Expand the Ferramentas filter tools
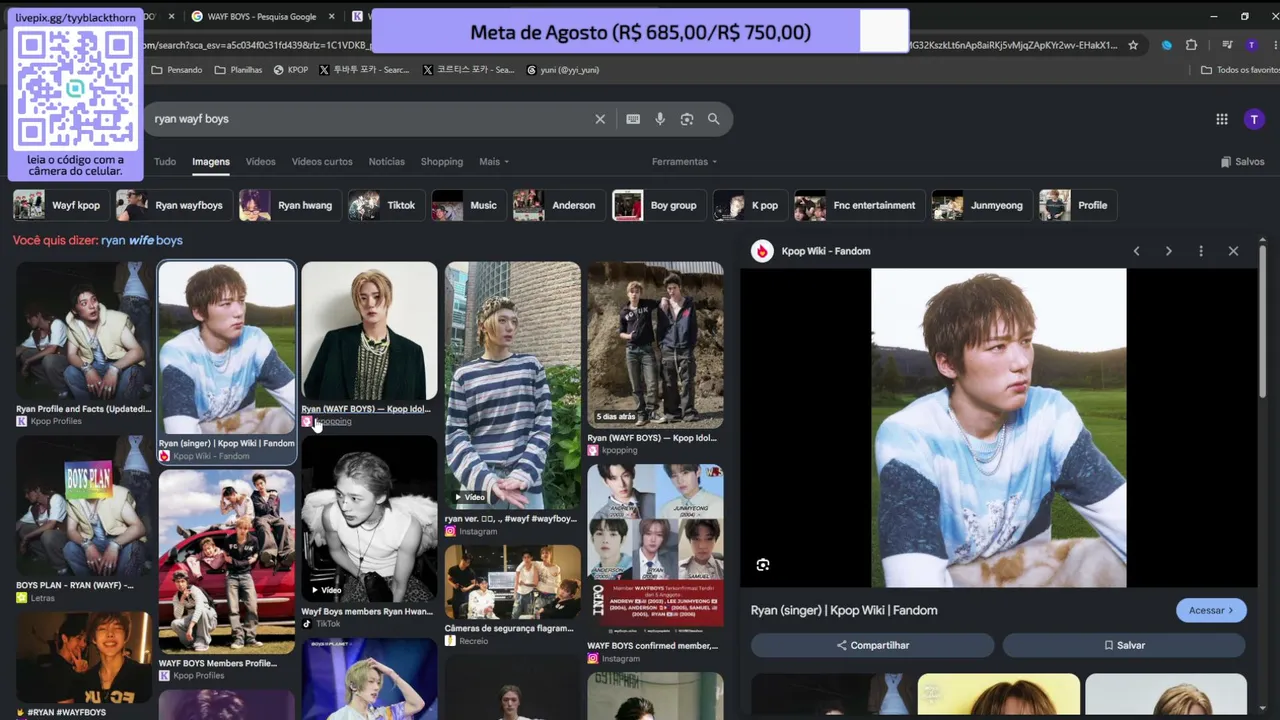The height and width of the screenshot is (720, 1280). point(685,162)
